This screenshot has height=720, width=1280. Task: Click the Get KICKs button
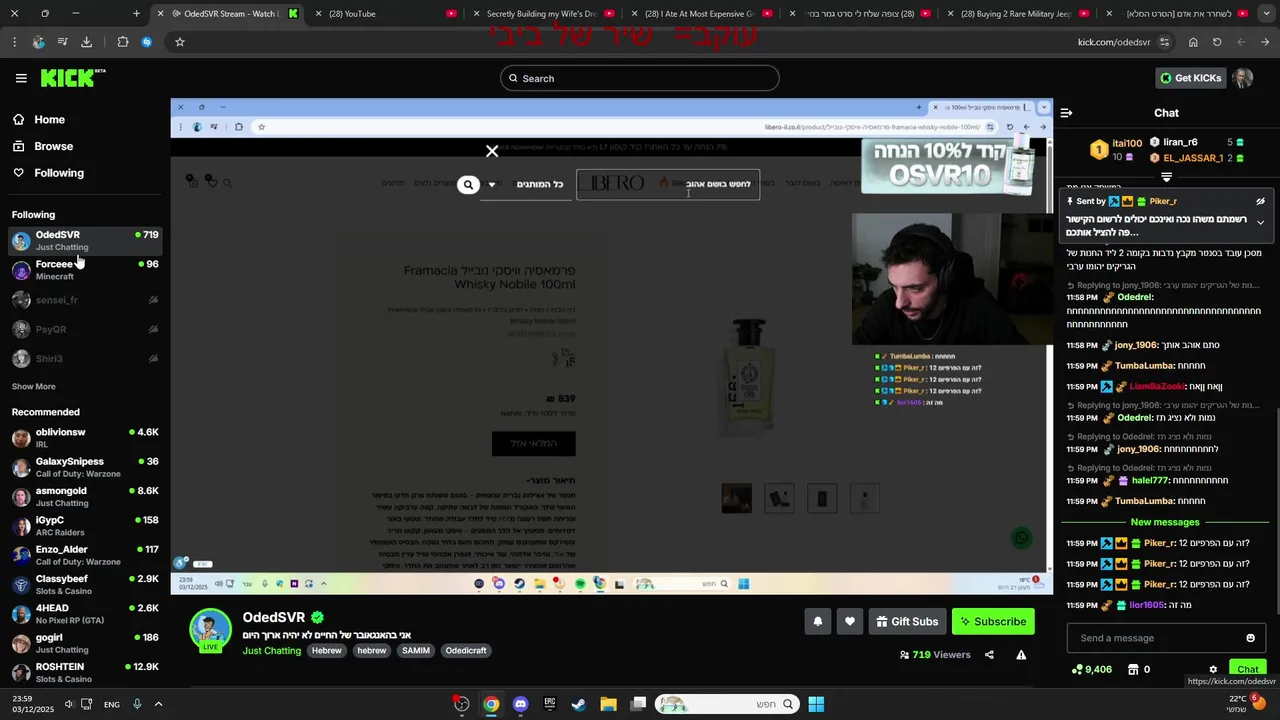click(x=1190, y=78)
